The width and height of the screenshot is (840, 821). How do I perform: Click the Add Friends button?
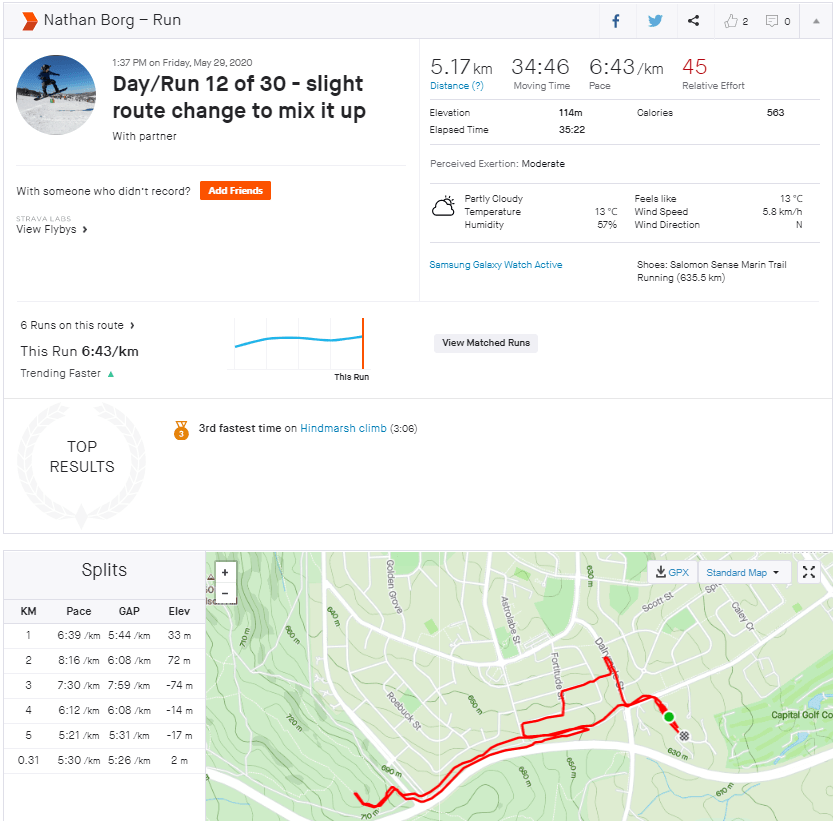coord(235,190)
